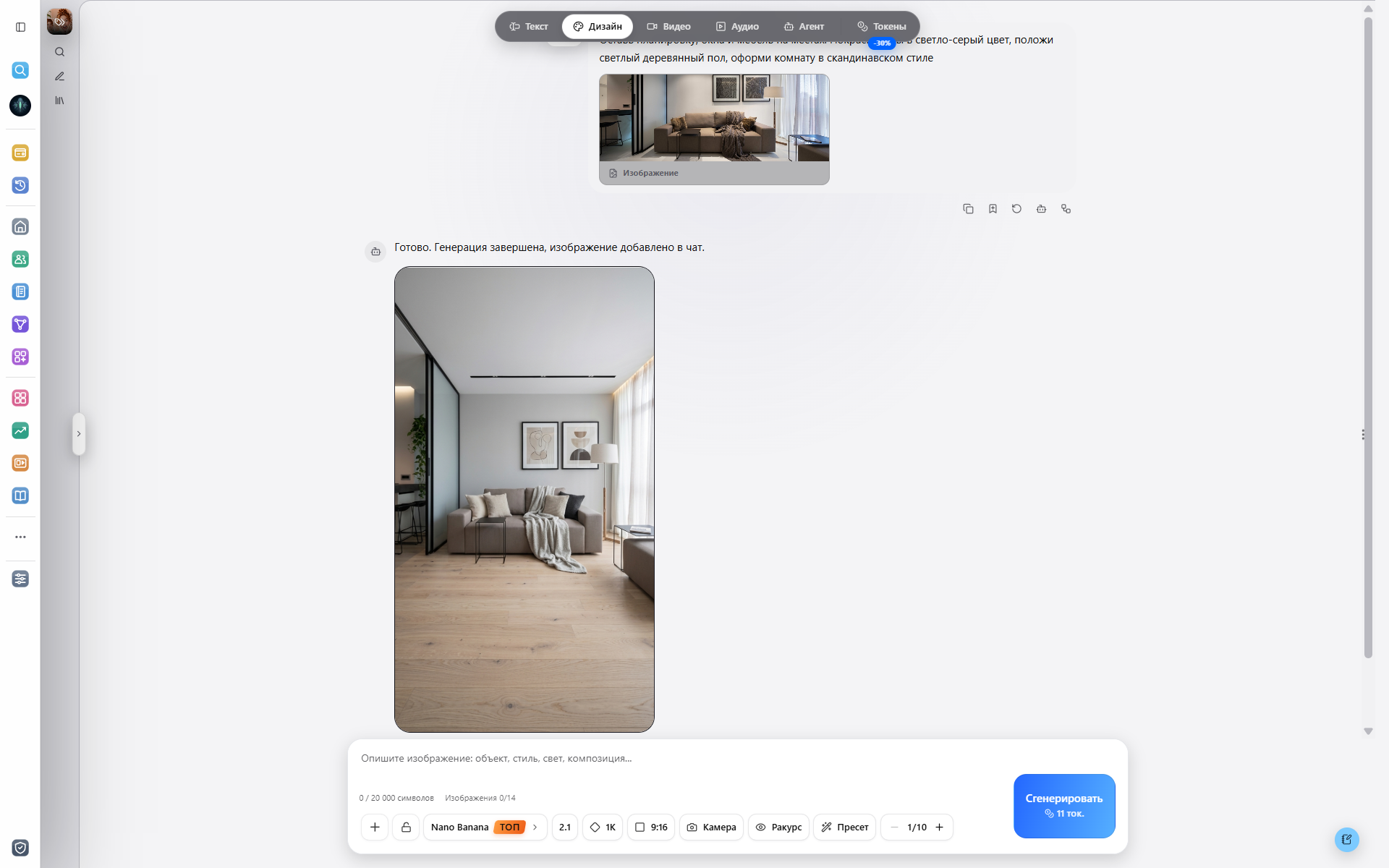Bookmark the prompt message

coord(993,209)
